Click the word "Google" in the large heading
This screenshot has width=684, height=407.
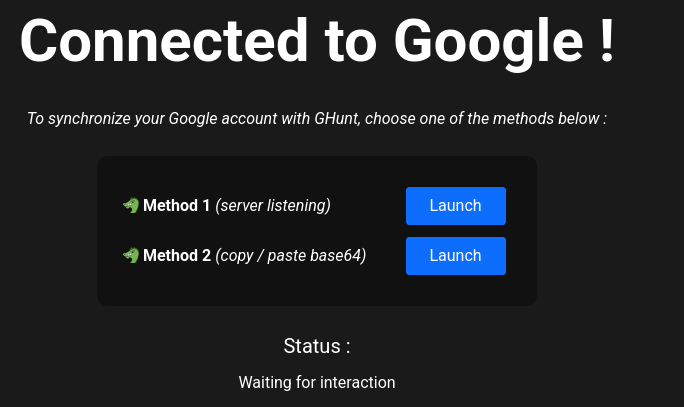pyautogui.click(x=489, y=44)
